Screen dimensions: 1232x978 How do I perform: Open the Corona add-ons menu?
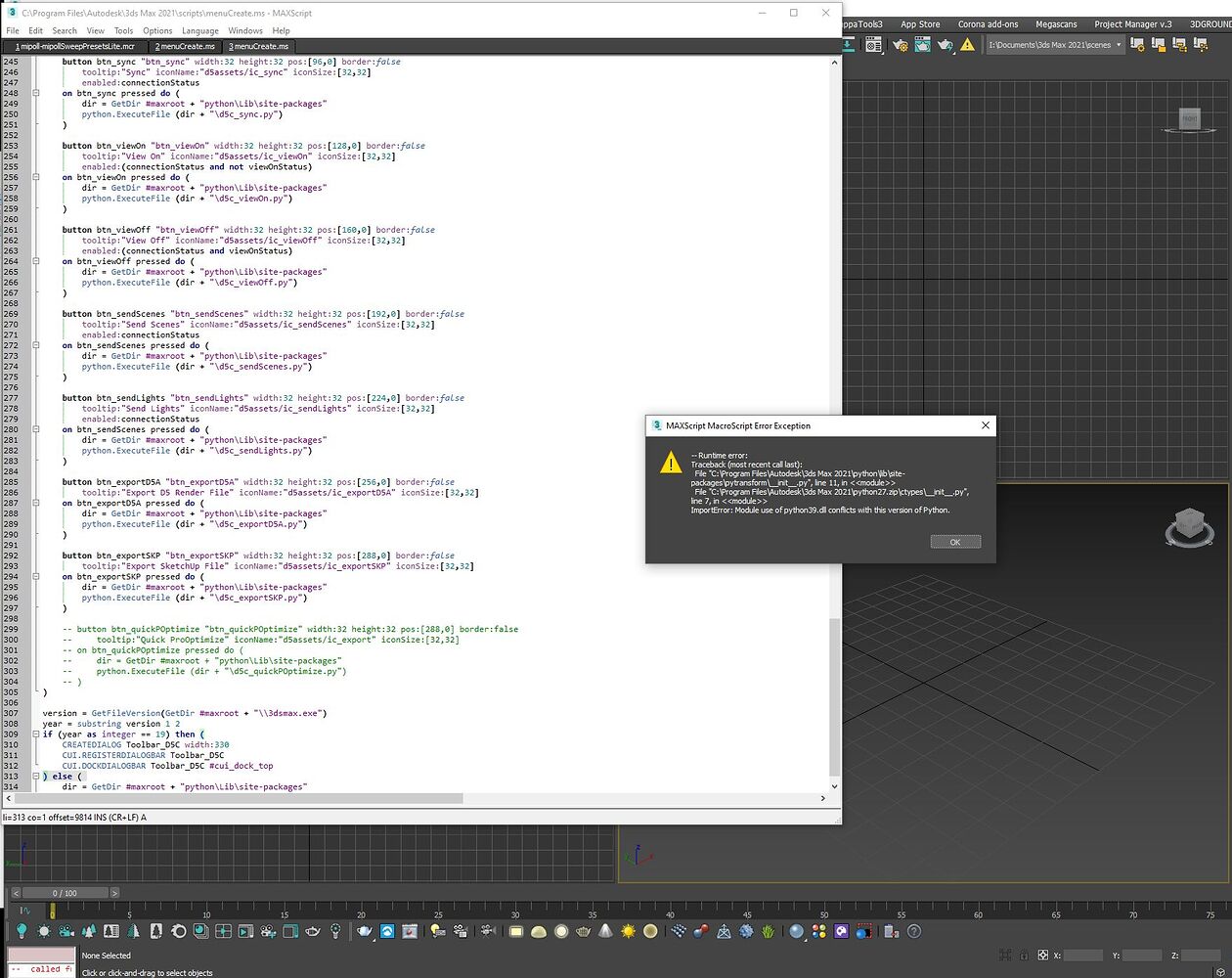click(988, 23)
